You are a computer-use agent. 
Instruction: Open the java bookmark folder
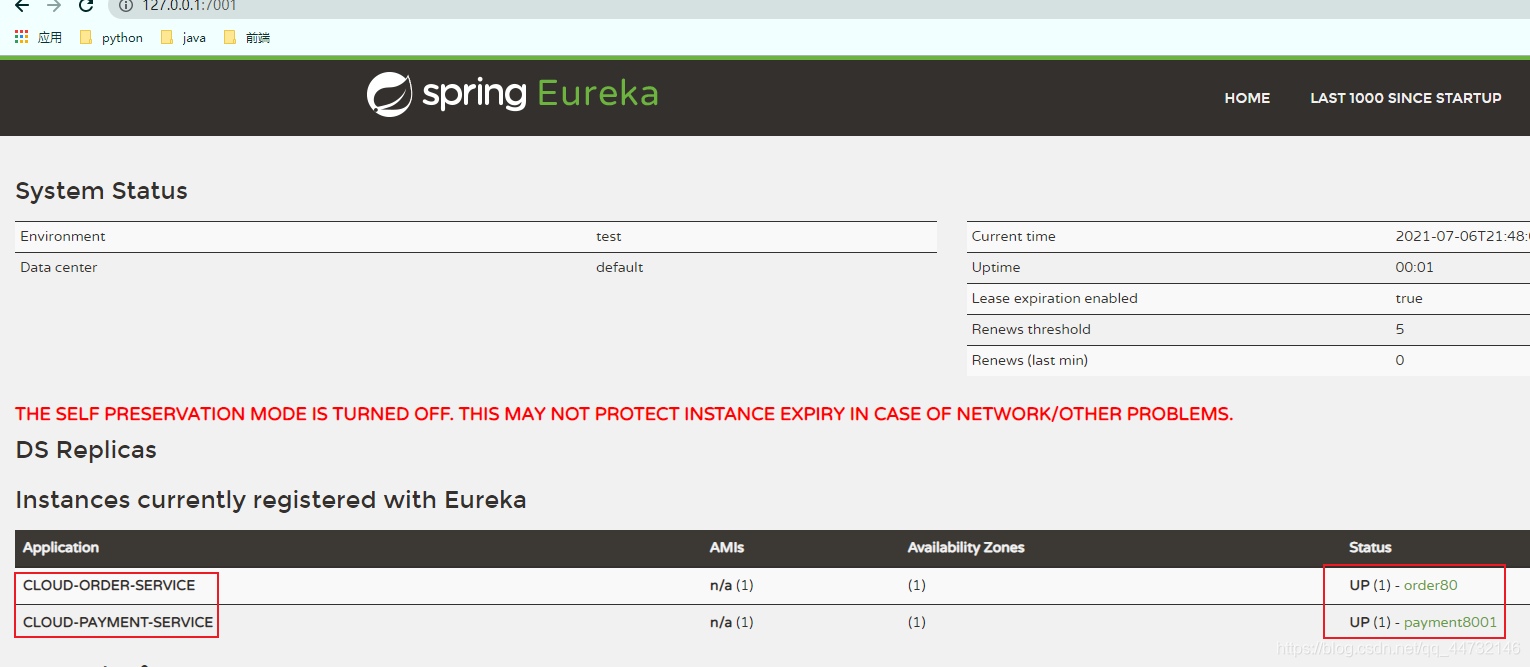tap(183, 37)
